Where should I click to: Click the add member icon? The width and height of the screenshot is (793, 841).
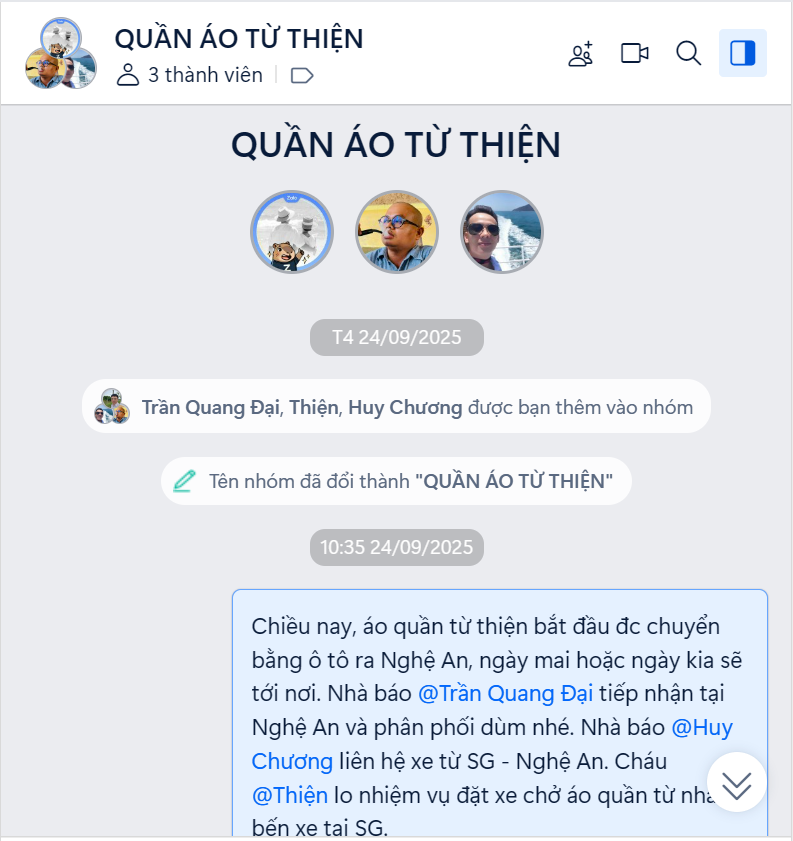[581, 54]
